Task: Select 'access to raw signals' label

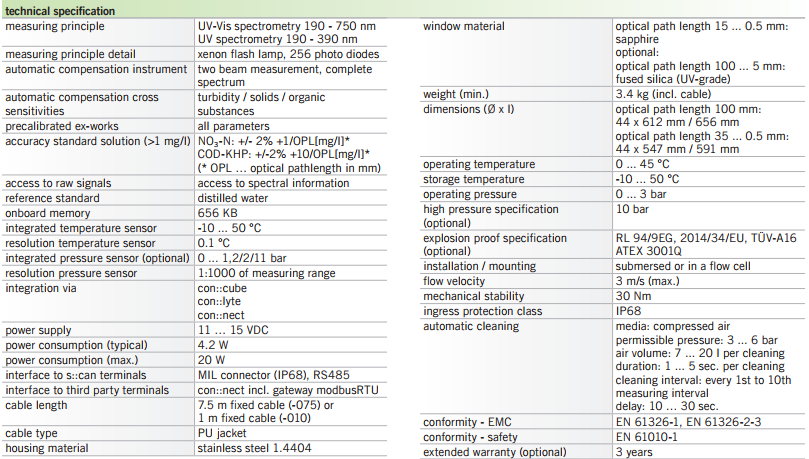Action: [x=58, y=184]
